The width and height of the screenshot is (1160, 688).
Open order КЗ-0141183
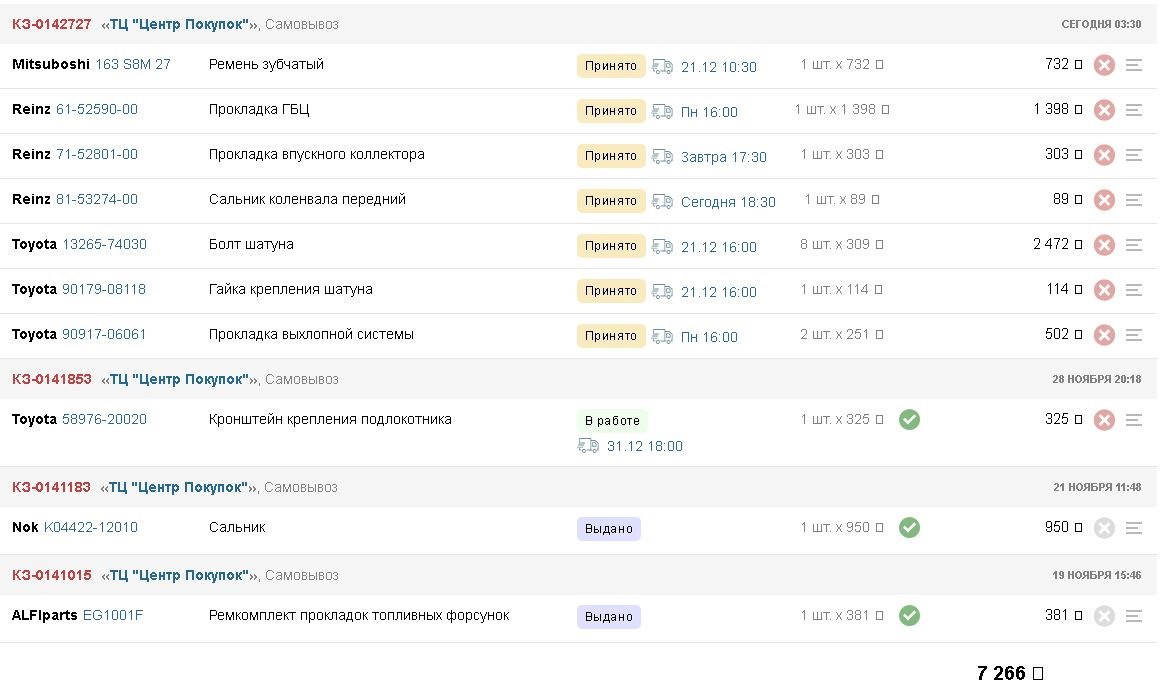pos(51,488)
